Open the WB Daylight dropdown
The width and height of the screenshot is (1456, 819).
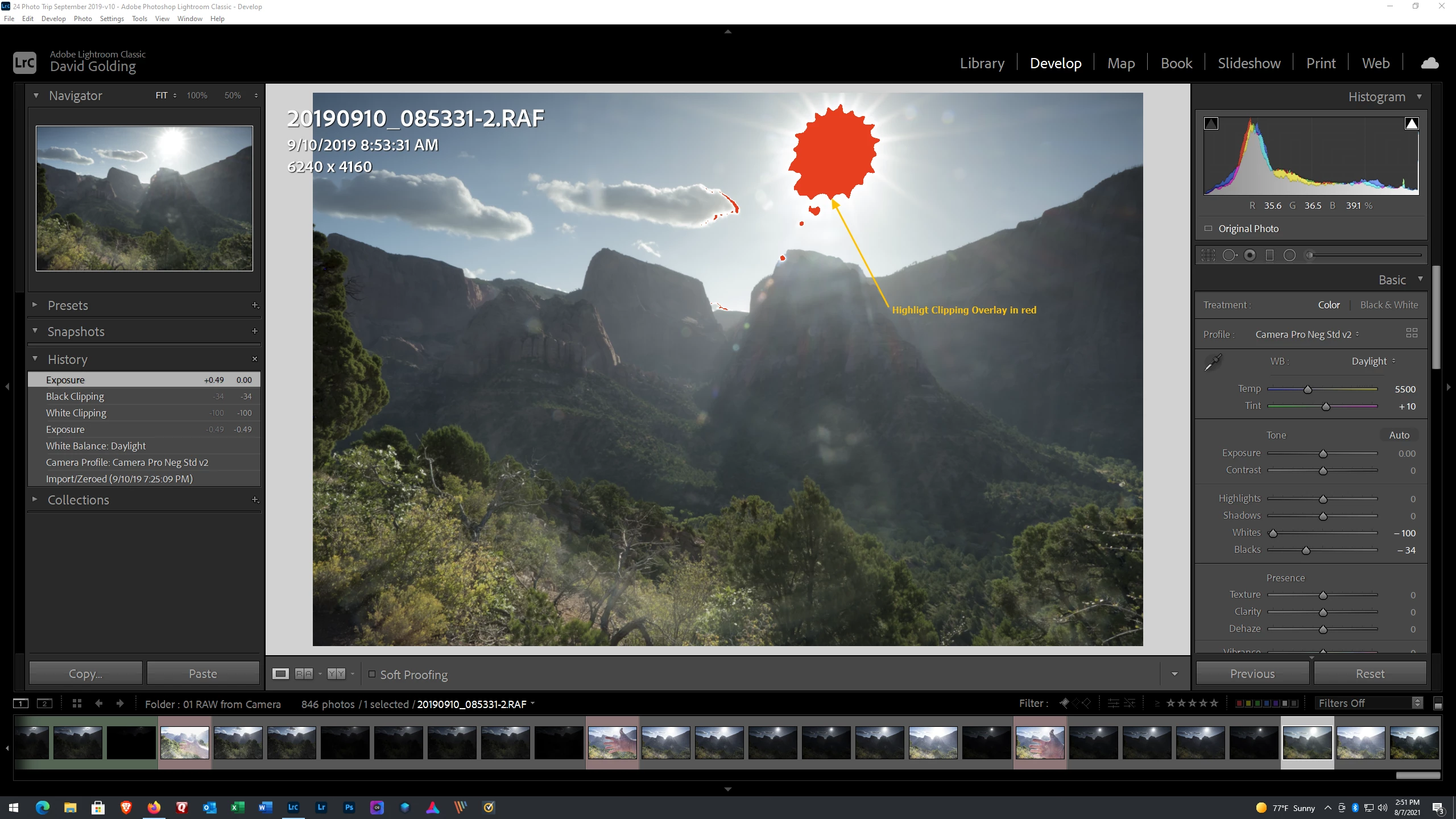pyautogui.click(x=1373, y=361)
